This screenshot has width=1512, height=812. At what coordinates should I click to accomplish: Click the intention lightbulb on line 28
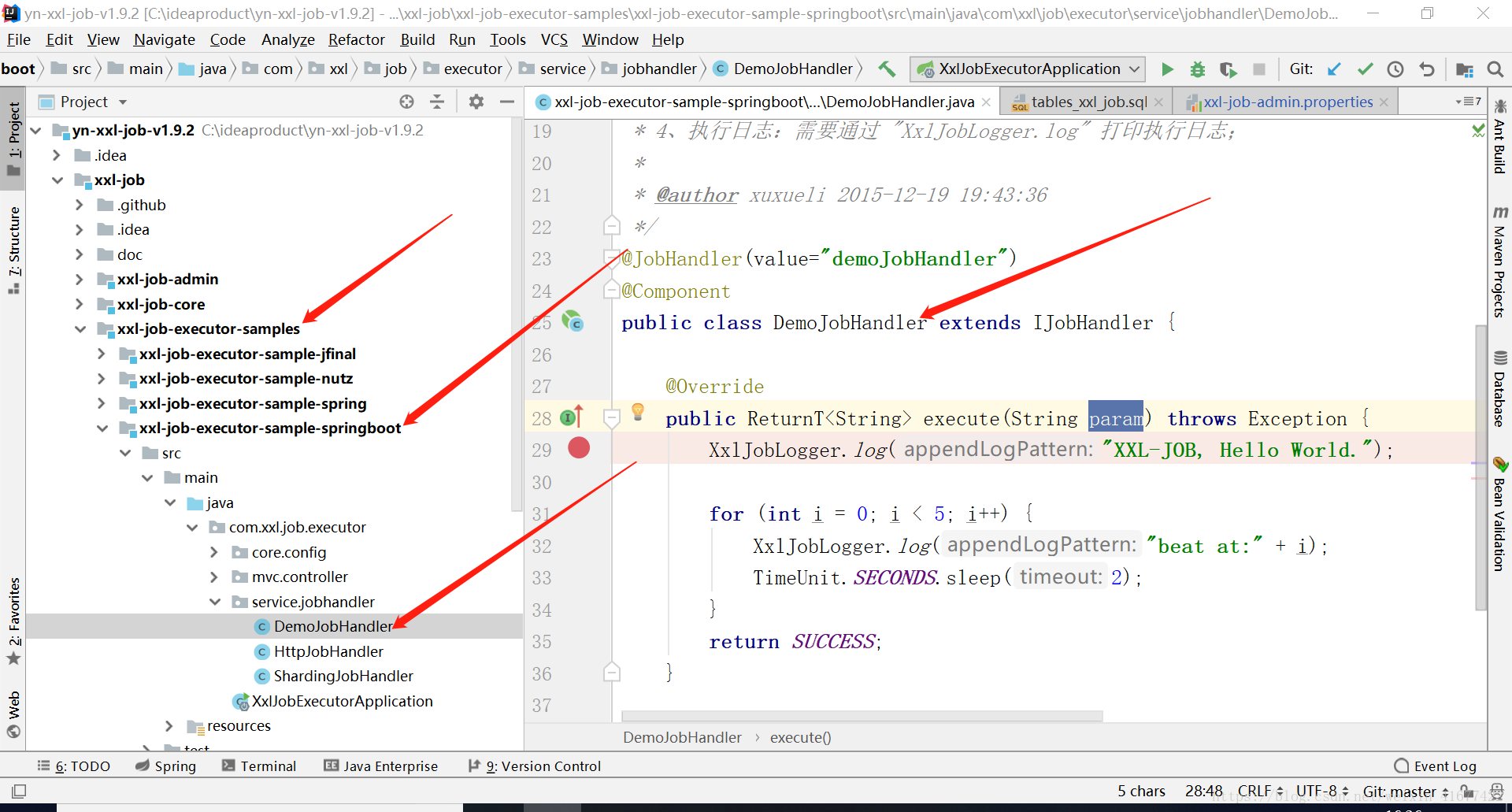[x=638, y=412]
